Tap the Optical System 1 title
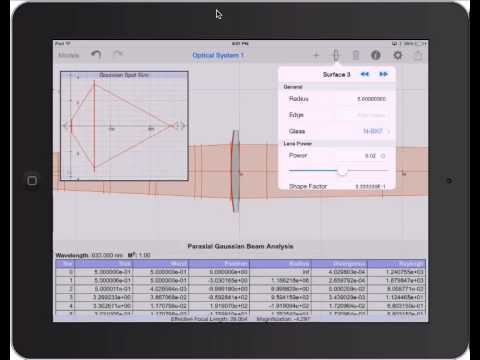Image resolution: width=480 pixels, height=360 pixels. tap(218, 55)
